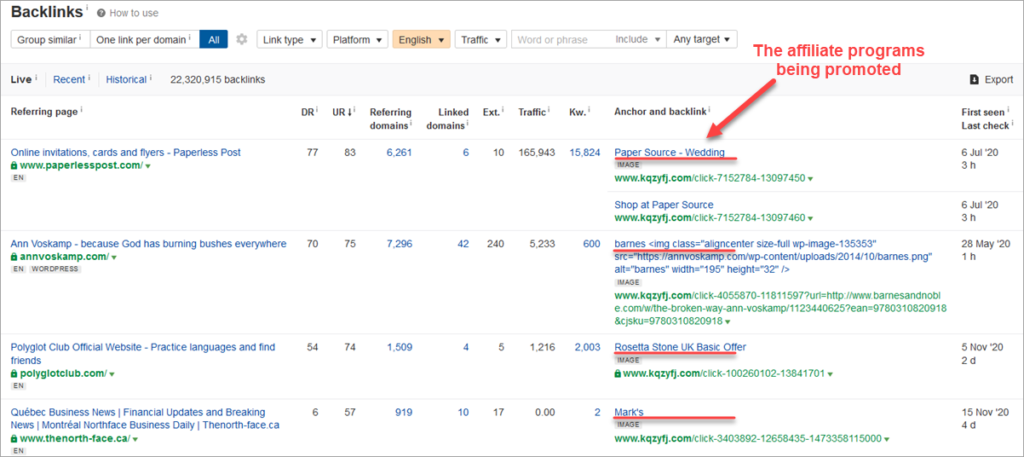Open the English language dropdown
The height and width of the screenshot is (457, 1024).
[420, 40]
